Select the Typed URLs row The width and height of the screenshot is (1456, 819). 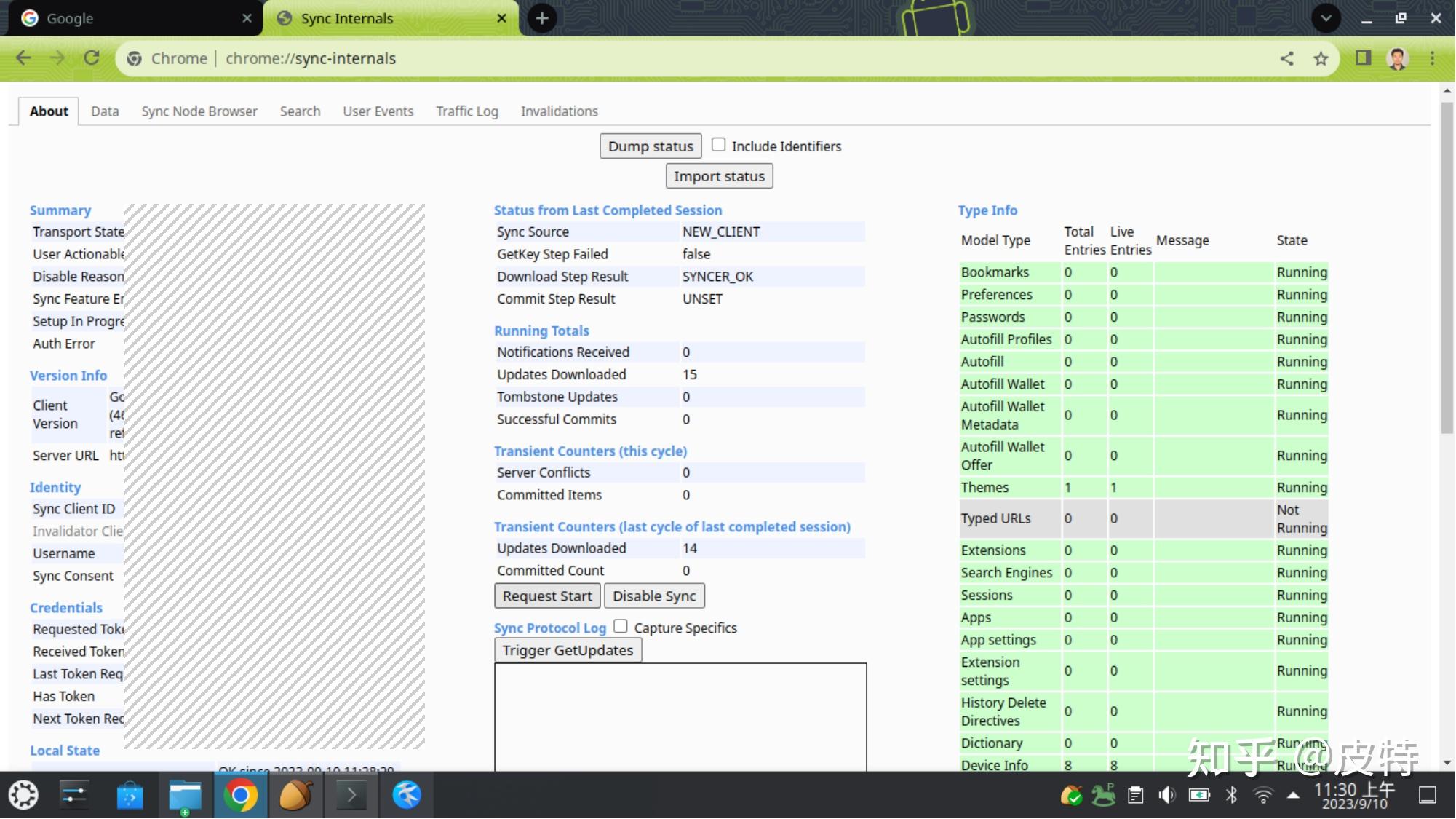[x=1144, y=519]
